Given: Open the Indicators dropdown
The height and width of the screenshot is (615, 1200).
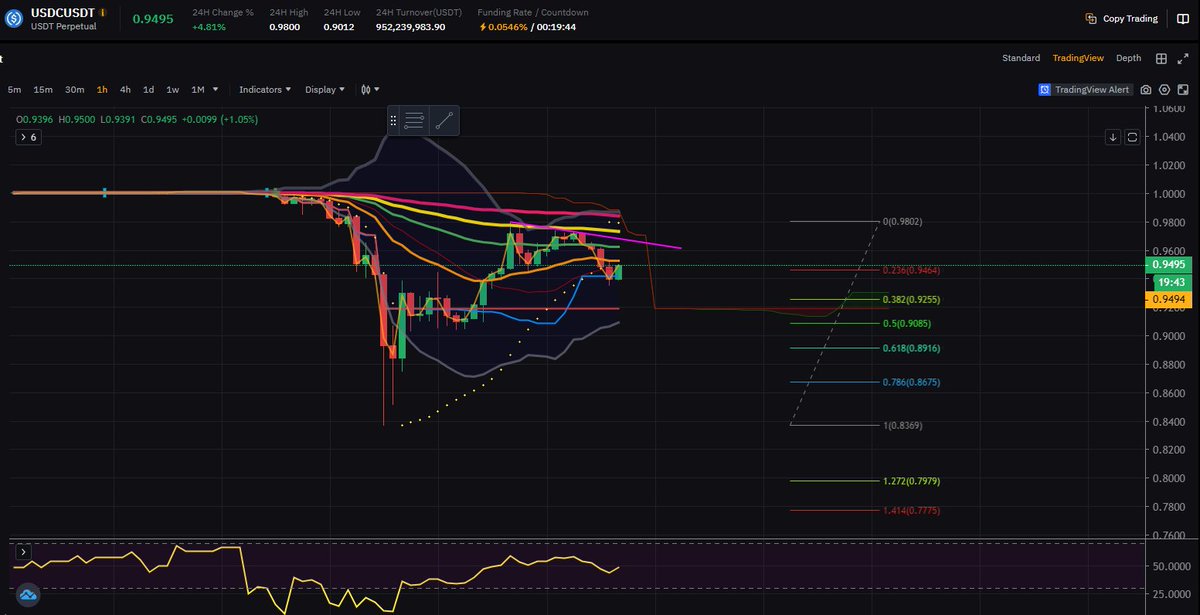Looking at the screenshot, I should 262,89.
